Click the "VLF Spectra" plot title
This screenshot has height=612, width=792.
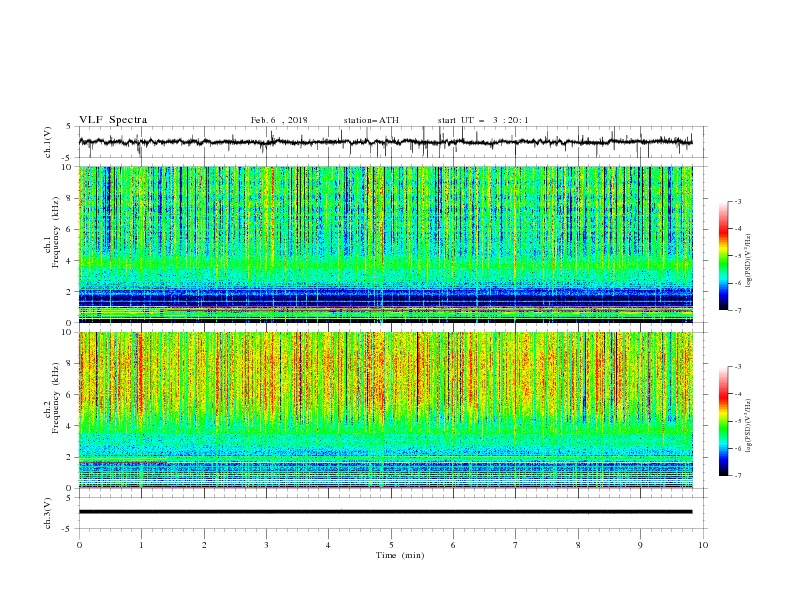click(x=113, y=120)
